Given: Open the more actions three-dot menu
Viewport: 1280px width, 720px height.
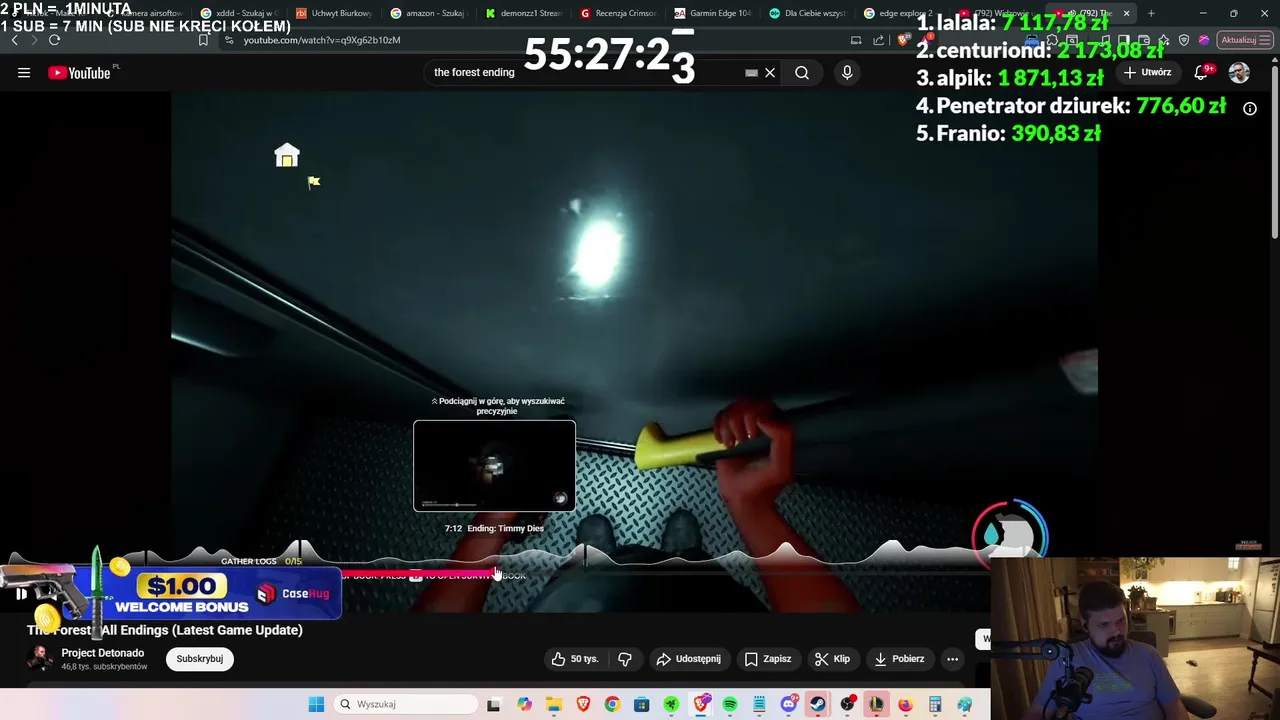Looking at the screenshot, I should click(952, 659).
